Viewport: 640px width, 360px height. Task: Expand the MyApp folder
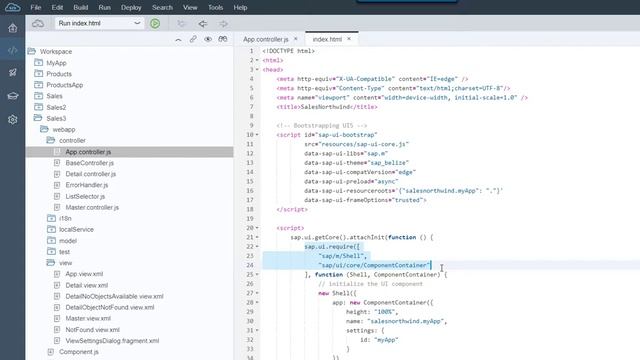point(38,62)
